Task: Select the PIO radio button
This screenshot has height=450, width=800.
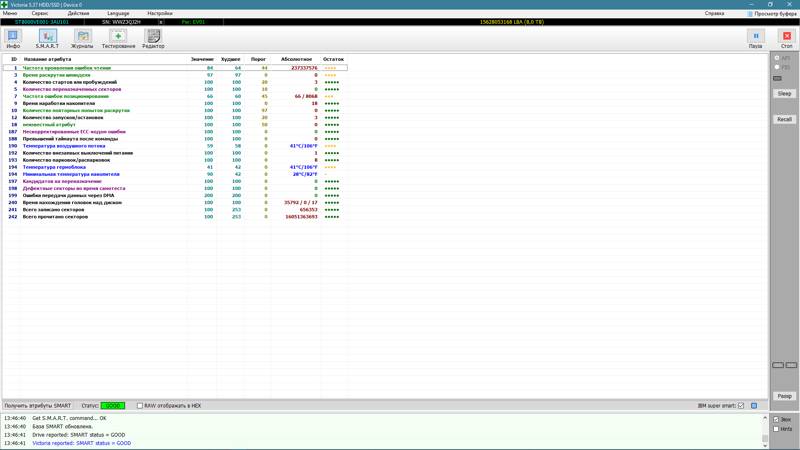Action: point(777,67)
